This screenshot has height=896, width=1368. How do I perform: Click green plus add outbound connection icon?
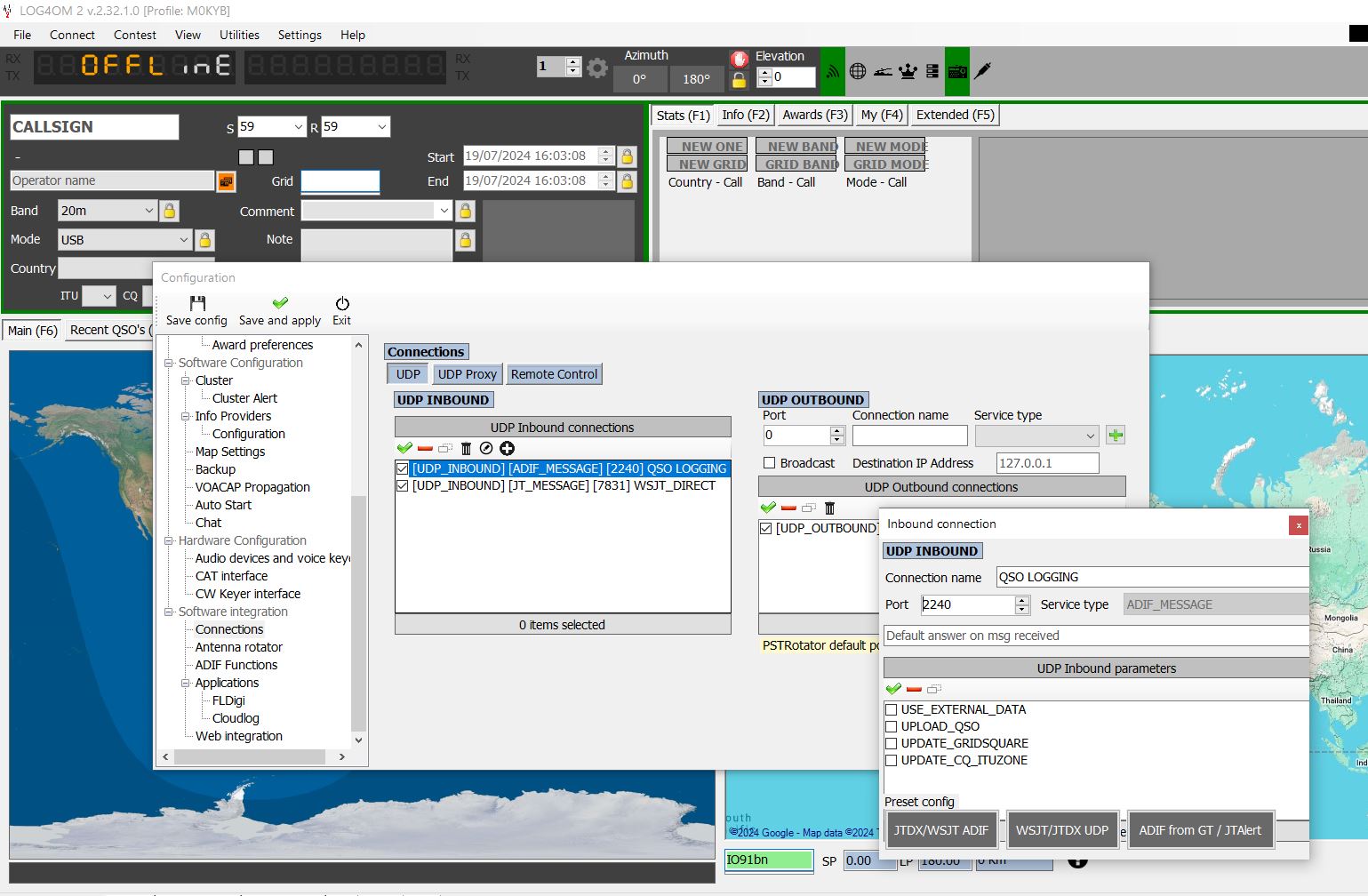[x=1116, y=436]
